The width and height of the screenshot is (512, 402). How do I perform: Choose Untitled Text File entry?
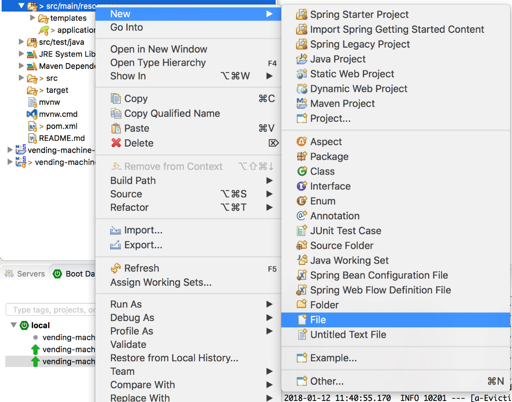click(x=396, y=334)
